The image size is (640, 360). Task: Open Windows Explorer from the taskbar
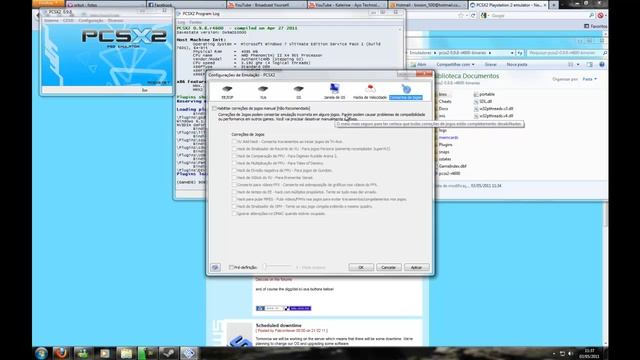[x=126, y=353]
